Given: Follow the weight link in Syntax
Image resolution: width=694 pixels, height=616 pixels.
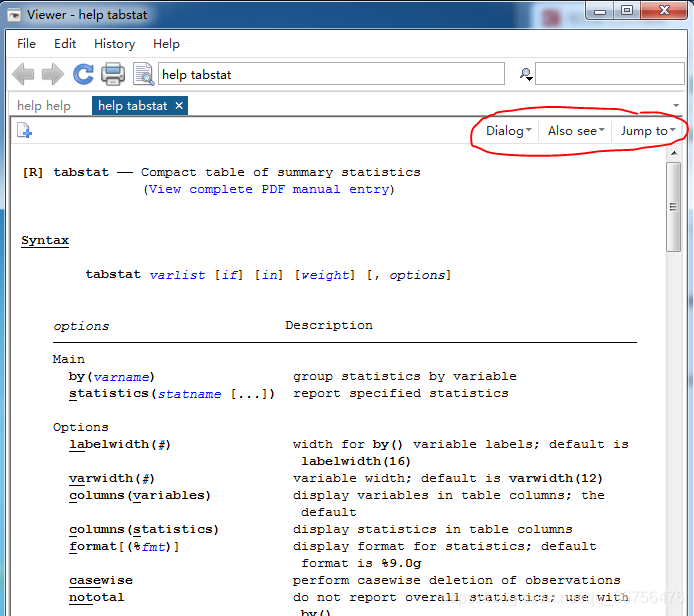Looking at the screenshot, I should pos(325,275).
